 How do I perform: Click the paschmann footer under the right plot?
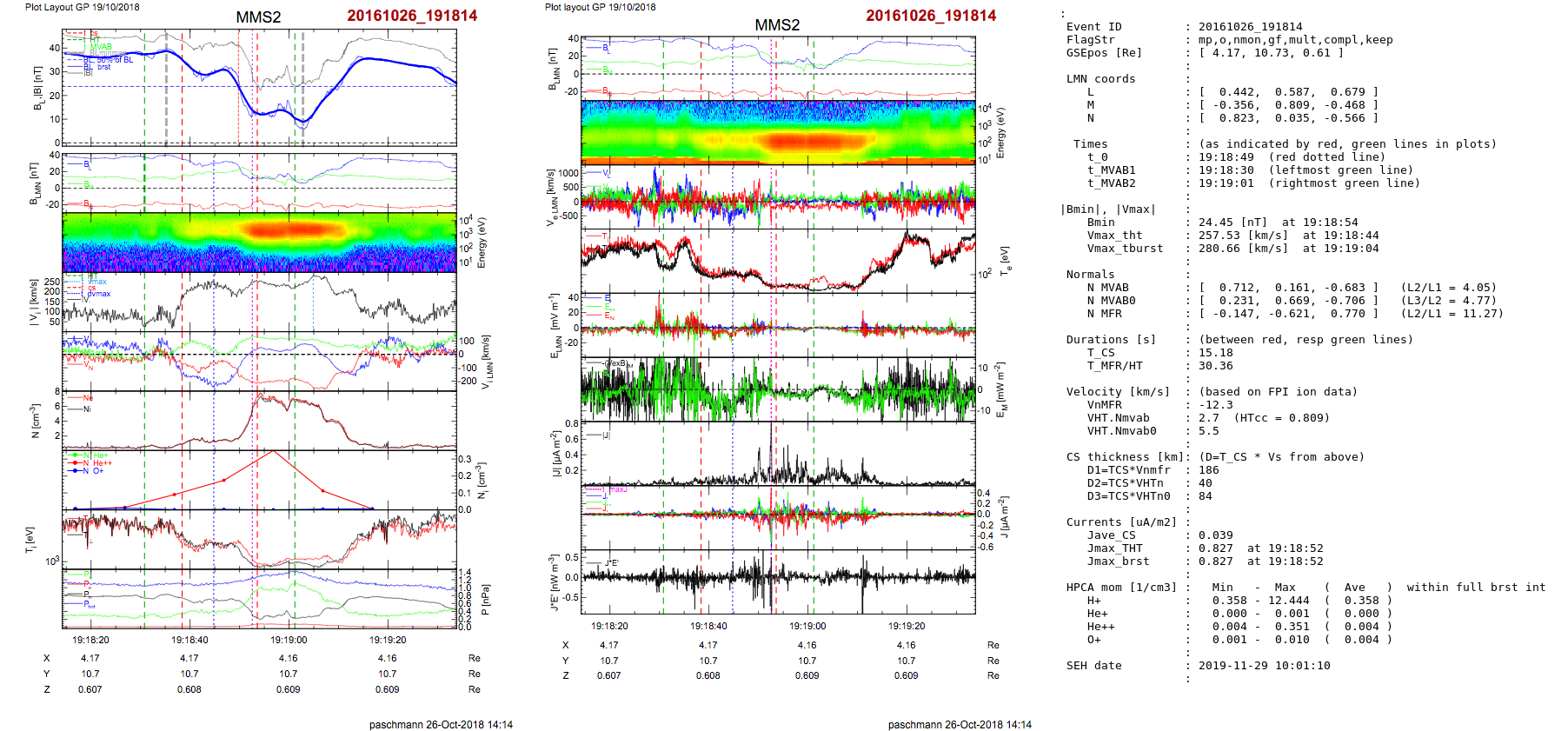pyautogui.click(x=960, y=724)
